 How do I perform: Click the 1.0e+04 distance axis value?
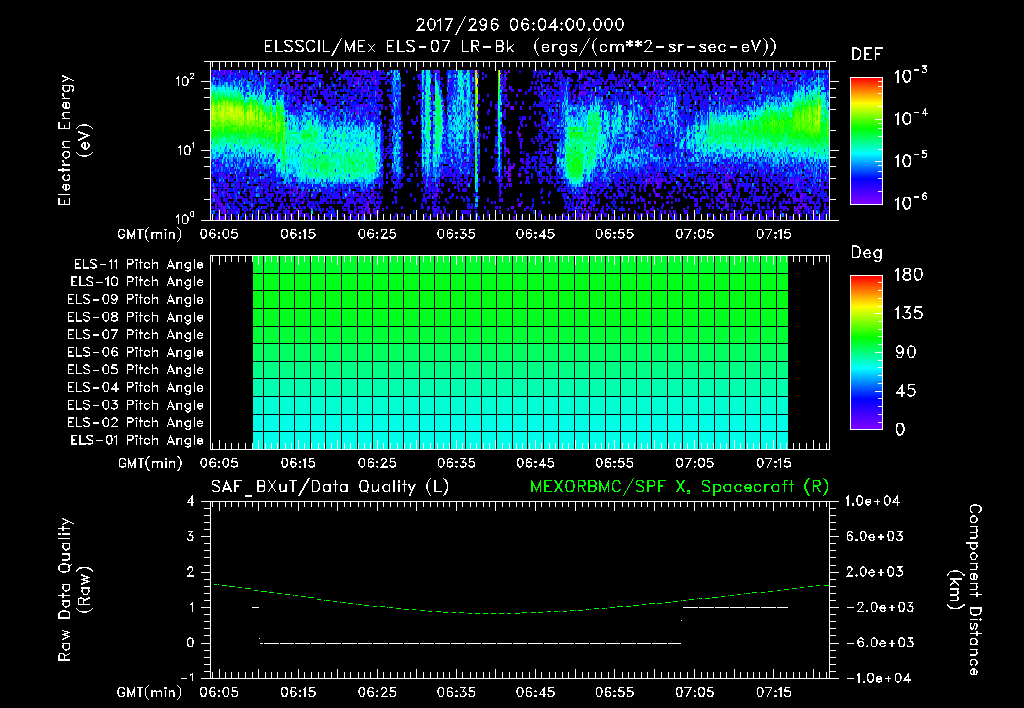(872, 501)
